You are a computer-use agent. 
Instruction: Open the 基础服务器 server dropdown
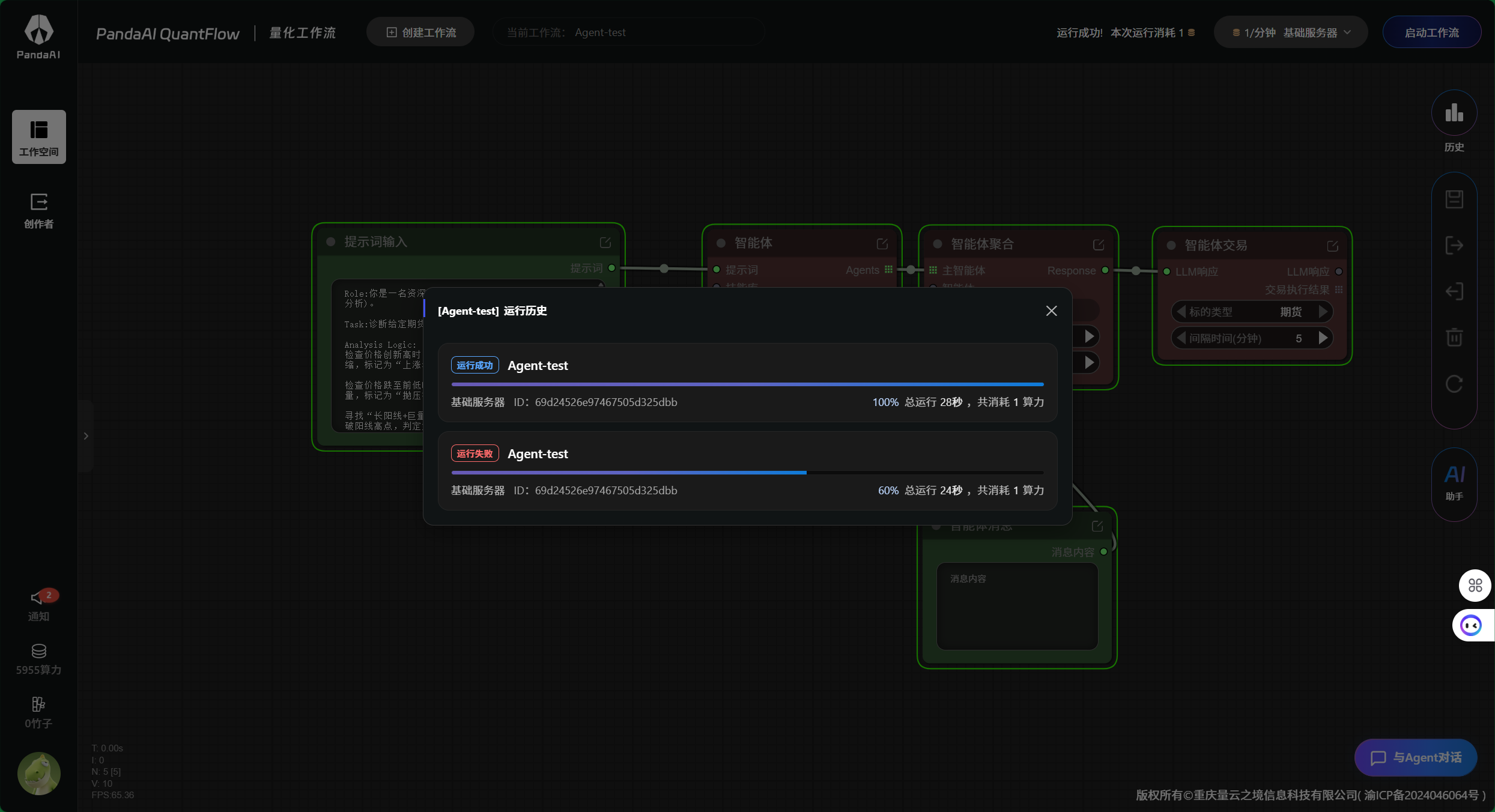point(1290,32)
